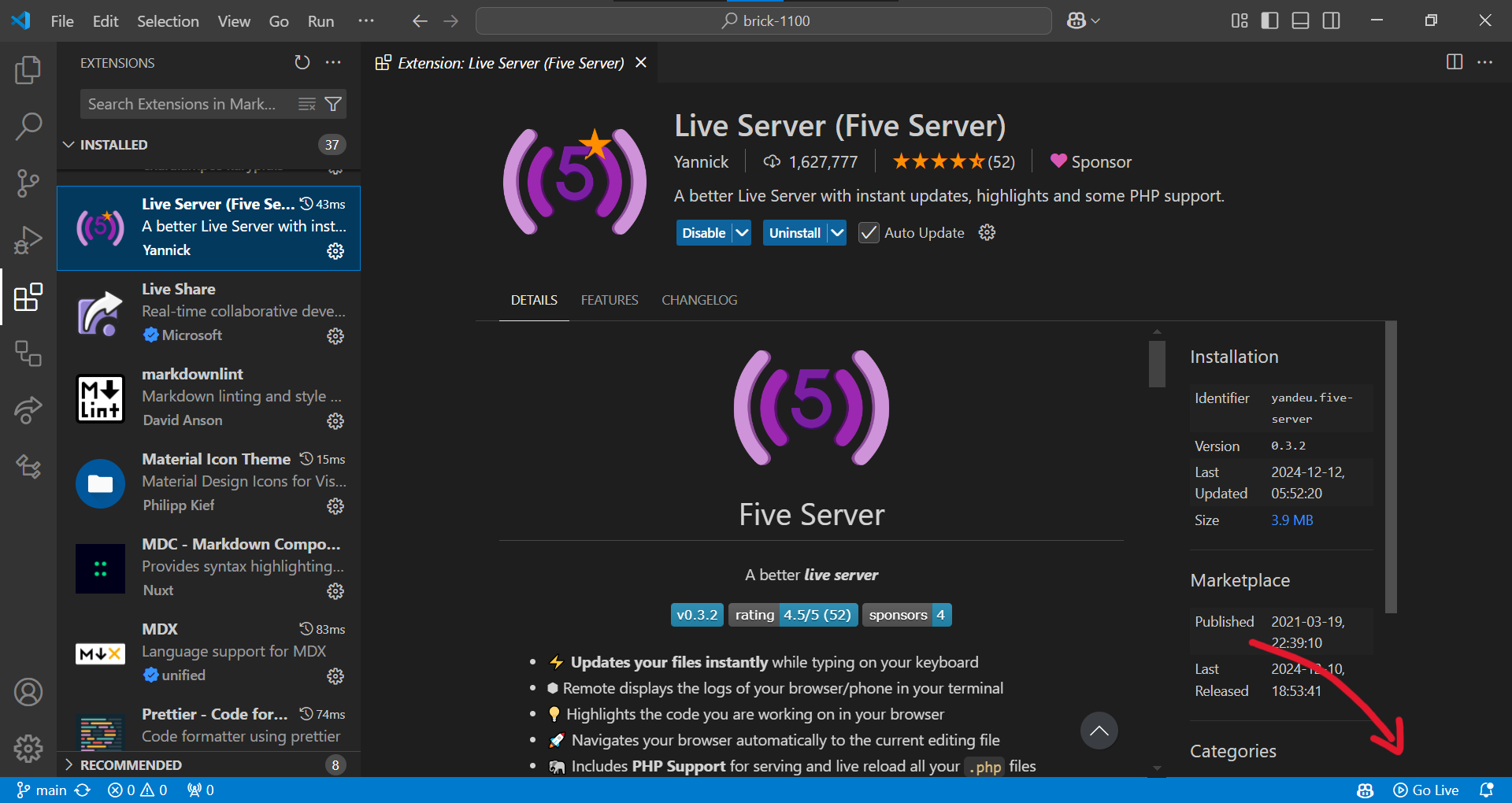This screenshot has width=1512, height=803.
Task: Open the Run and Debug view
Action: (x=28, y=240)
